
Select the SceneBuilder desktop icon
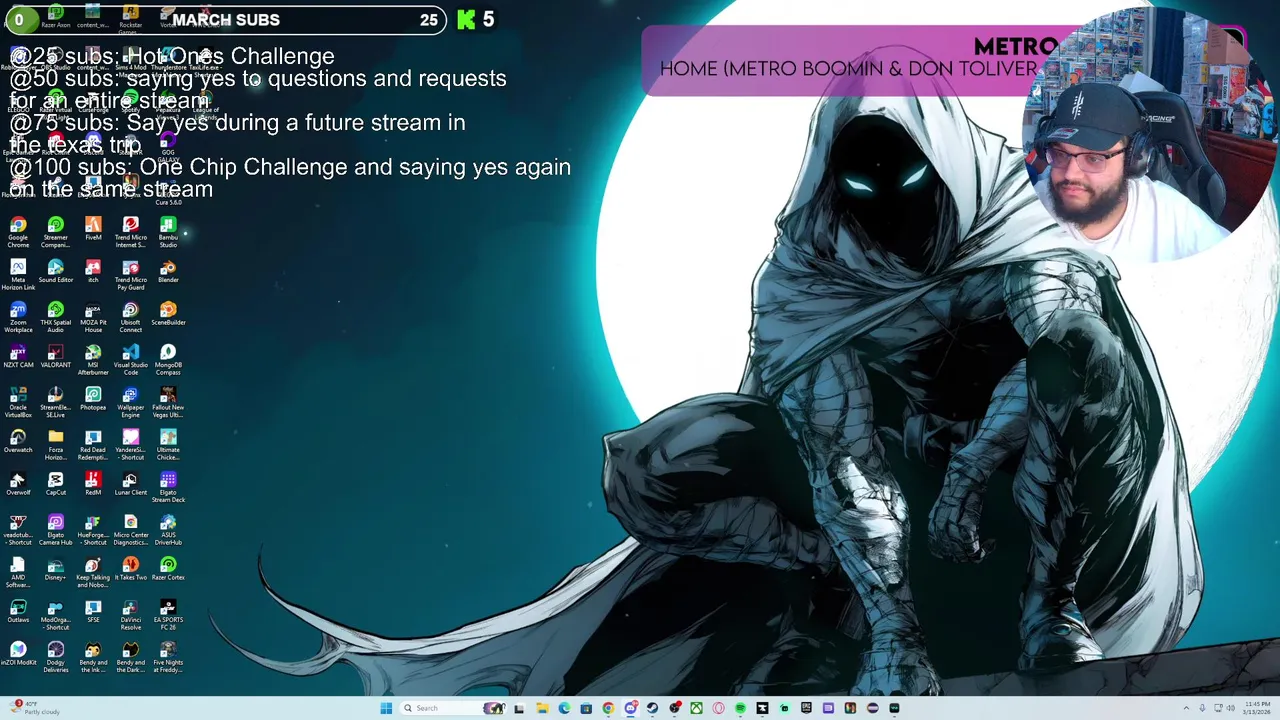168,314
